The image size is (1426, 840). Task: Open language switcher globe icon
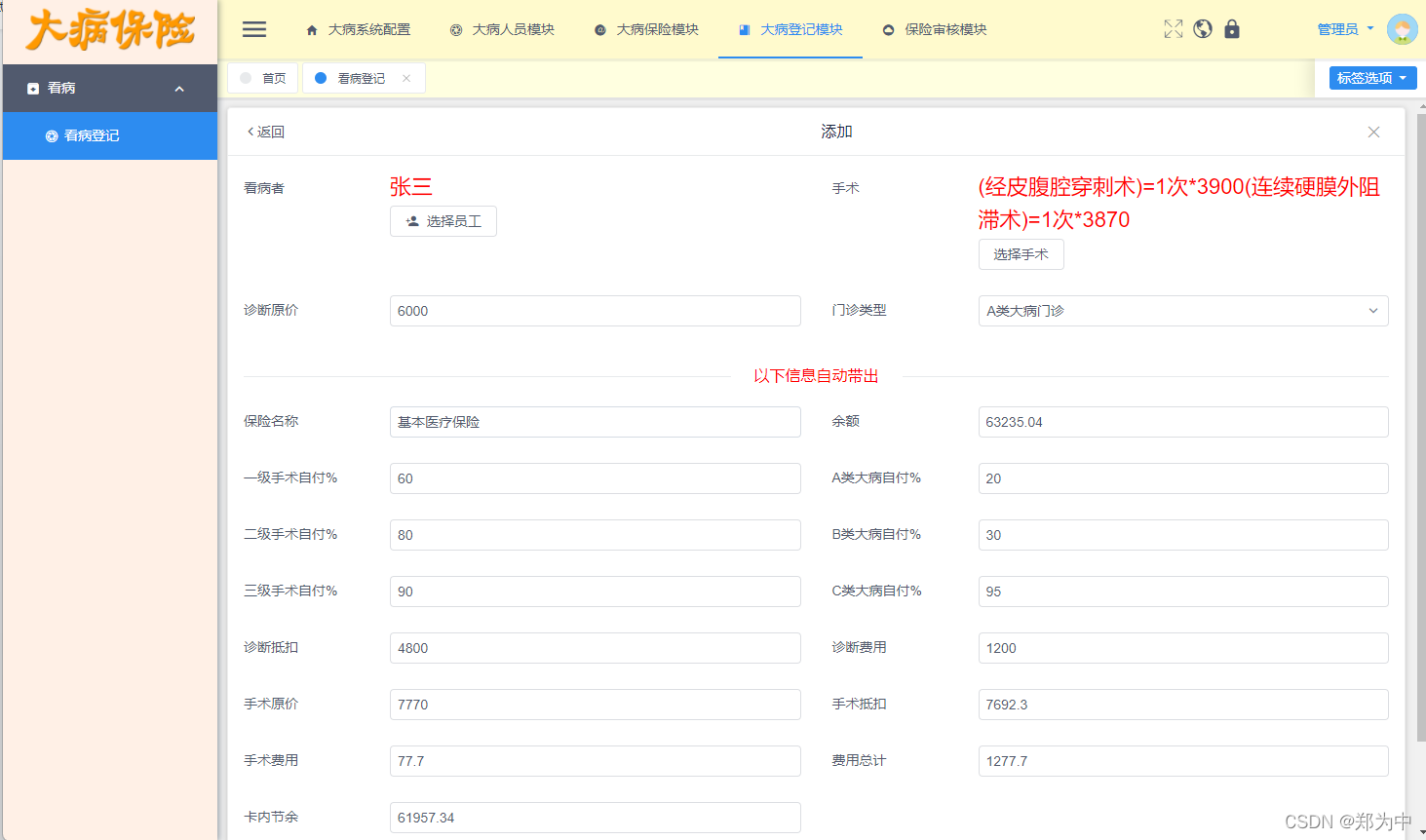point(1202,29)
